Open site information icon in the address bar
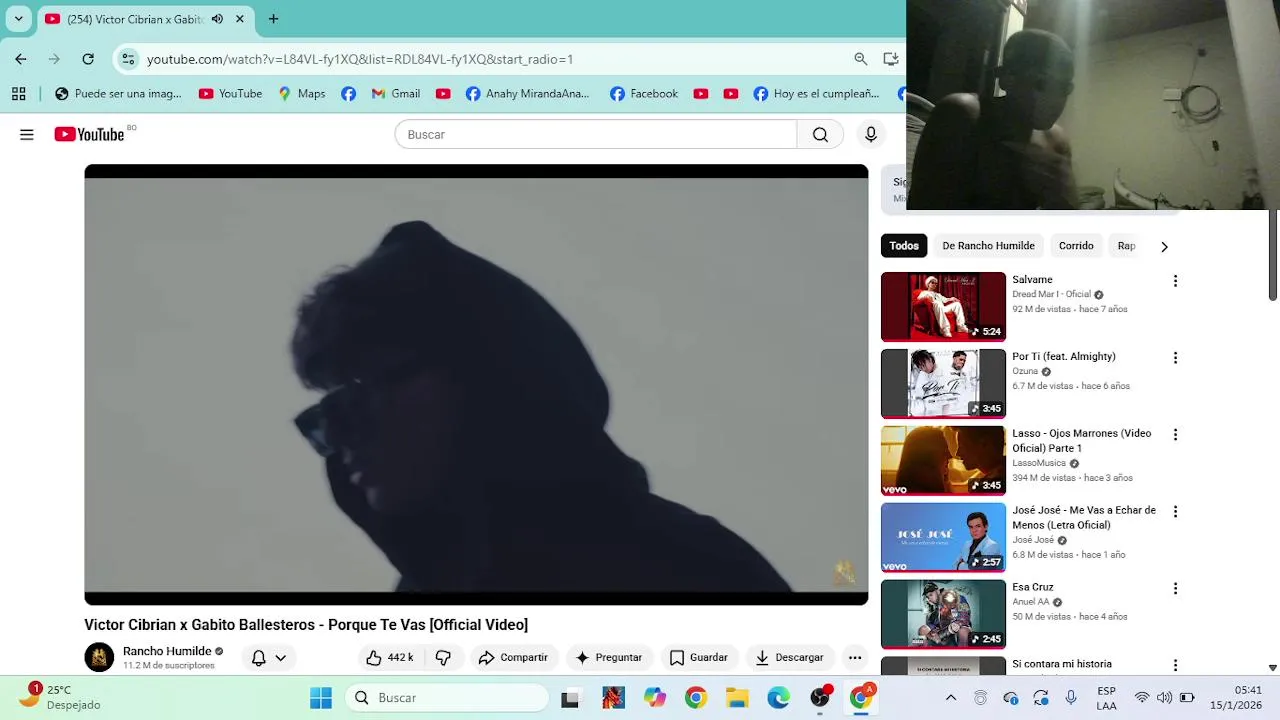This screenshot has width=1280, height=720. click(128, 59)
